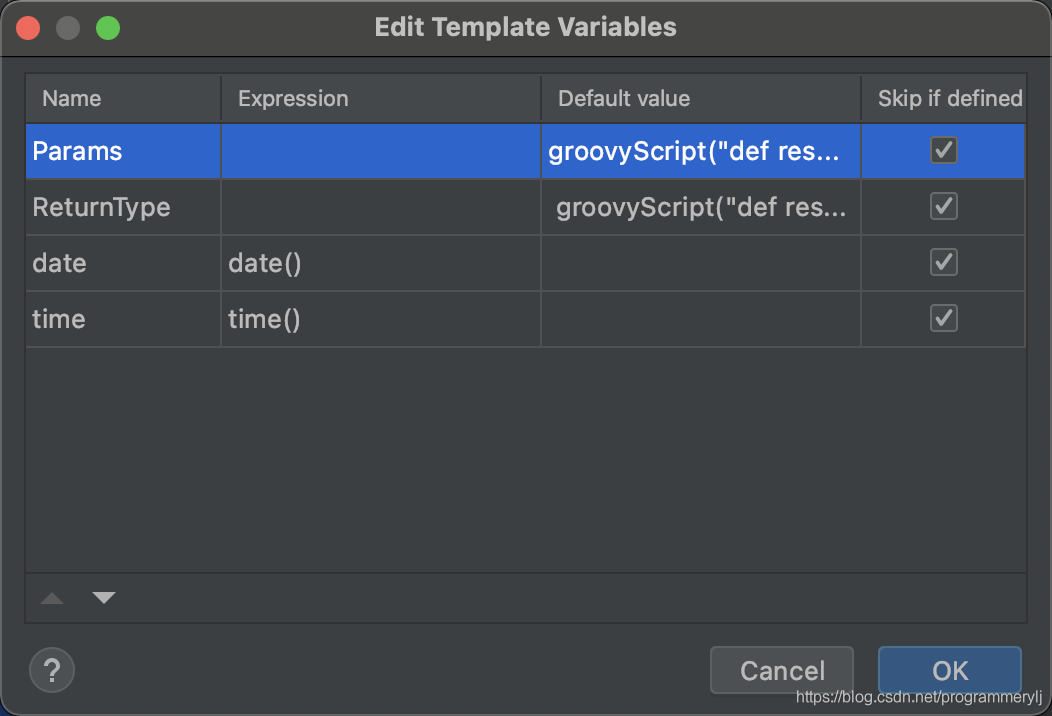Image resolution: width=1052 pixels, height=716 pixels.
Task: Move variable down with down arrow
Action: click(x=104, y=599)
